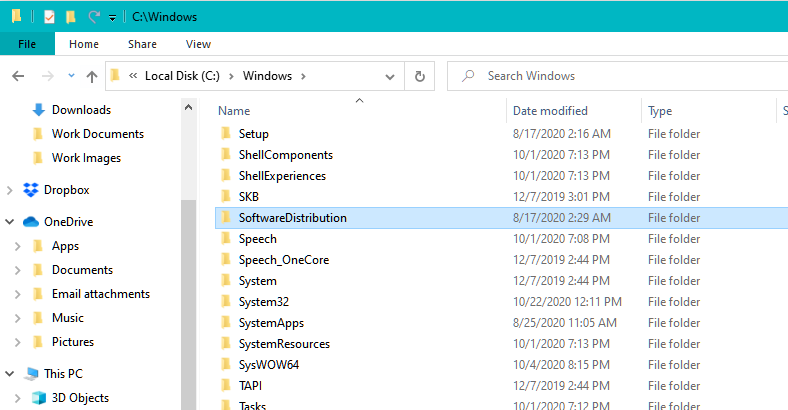Switch to the Home ribbon tab
The height and width of the screenshot is (410, 788).
(x=84, y=44)
